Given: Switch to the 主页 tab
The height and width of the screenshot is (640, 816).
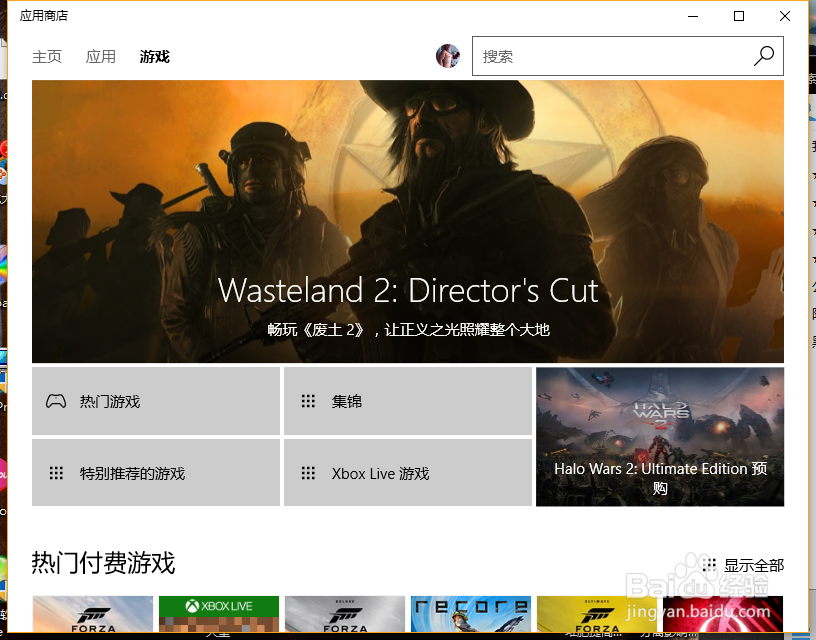Looking at the screenshot, I should [47, 56].
